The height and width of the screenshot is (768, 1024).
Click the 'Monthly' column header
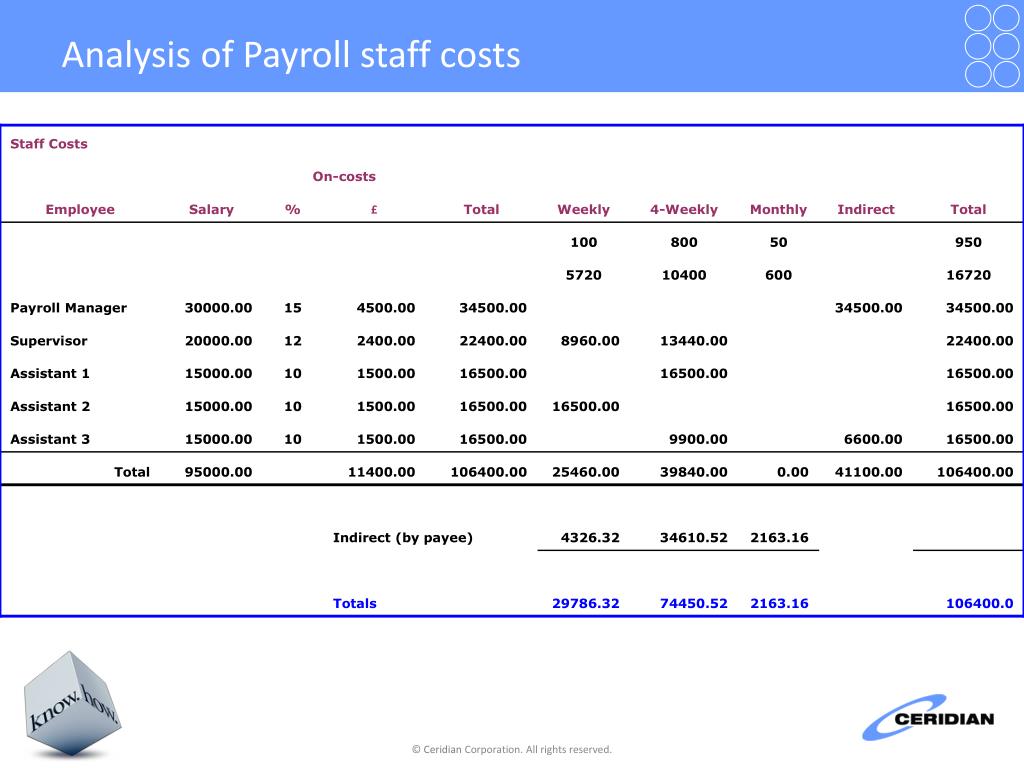tap(778, 210)
